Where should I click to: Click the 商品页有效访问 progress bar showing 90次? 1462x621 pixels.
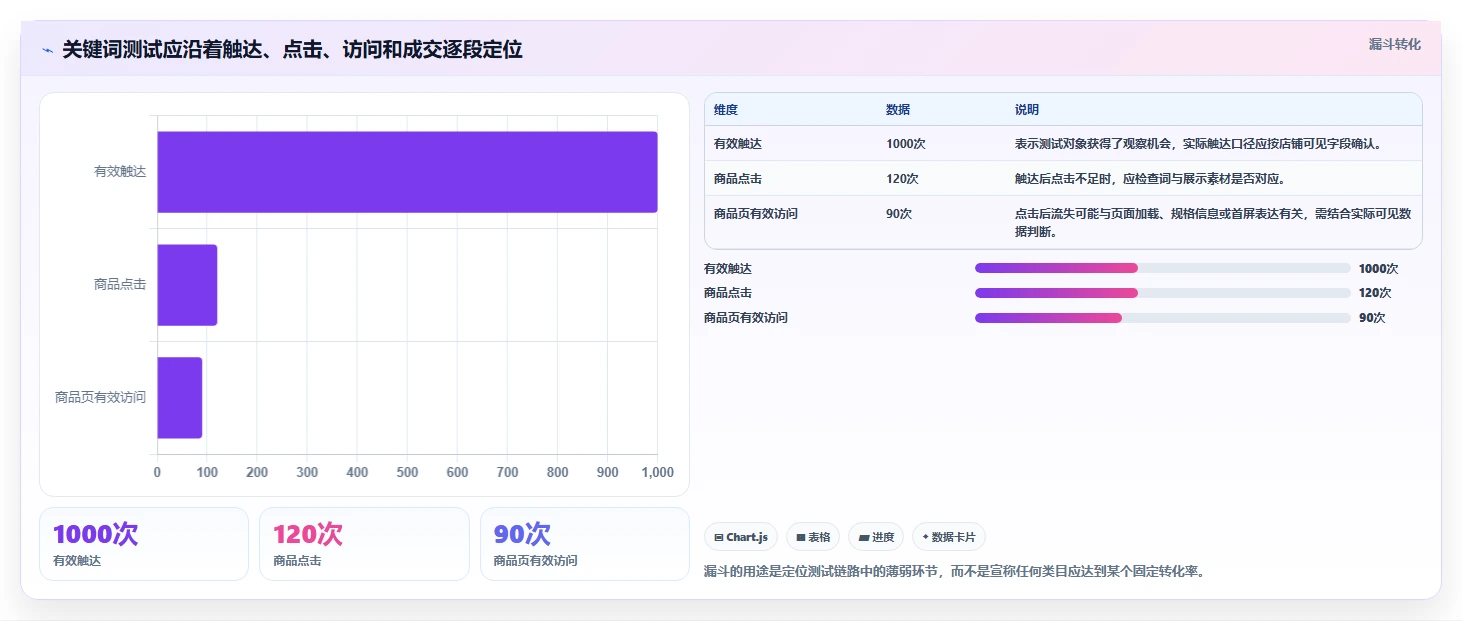point(1162,318)
